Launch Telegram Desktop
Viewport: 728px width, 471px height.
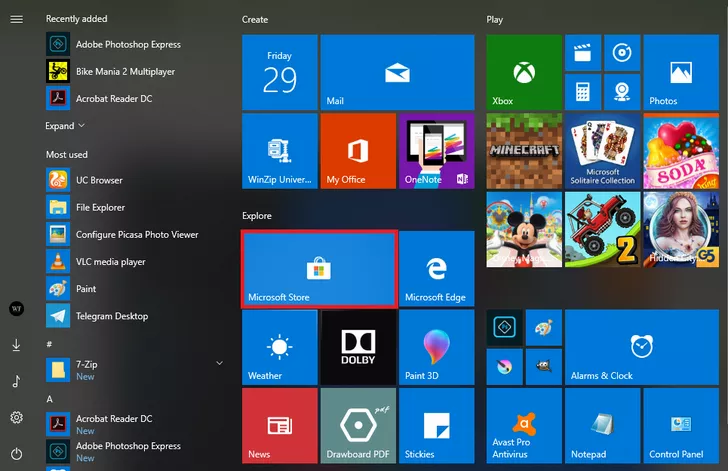pyautogui.click(x=135, y=316)
